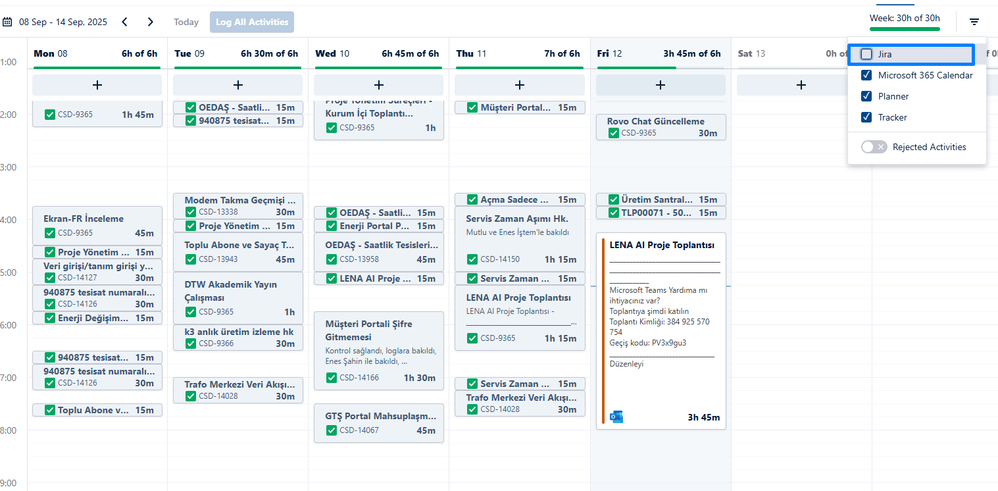Open the calendar date range picker icon
The image size is (998, 491).
pyautogui.click(x=8, y=21)
